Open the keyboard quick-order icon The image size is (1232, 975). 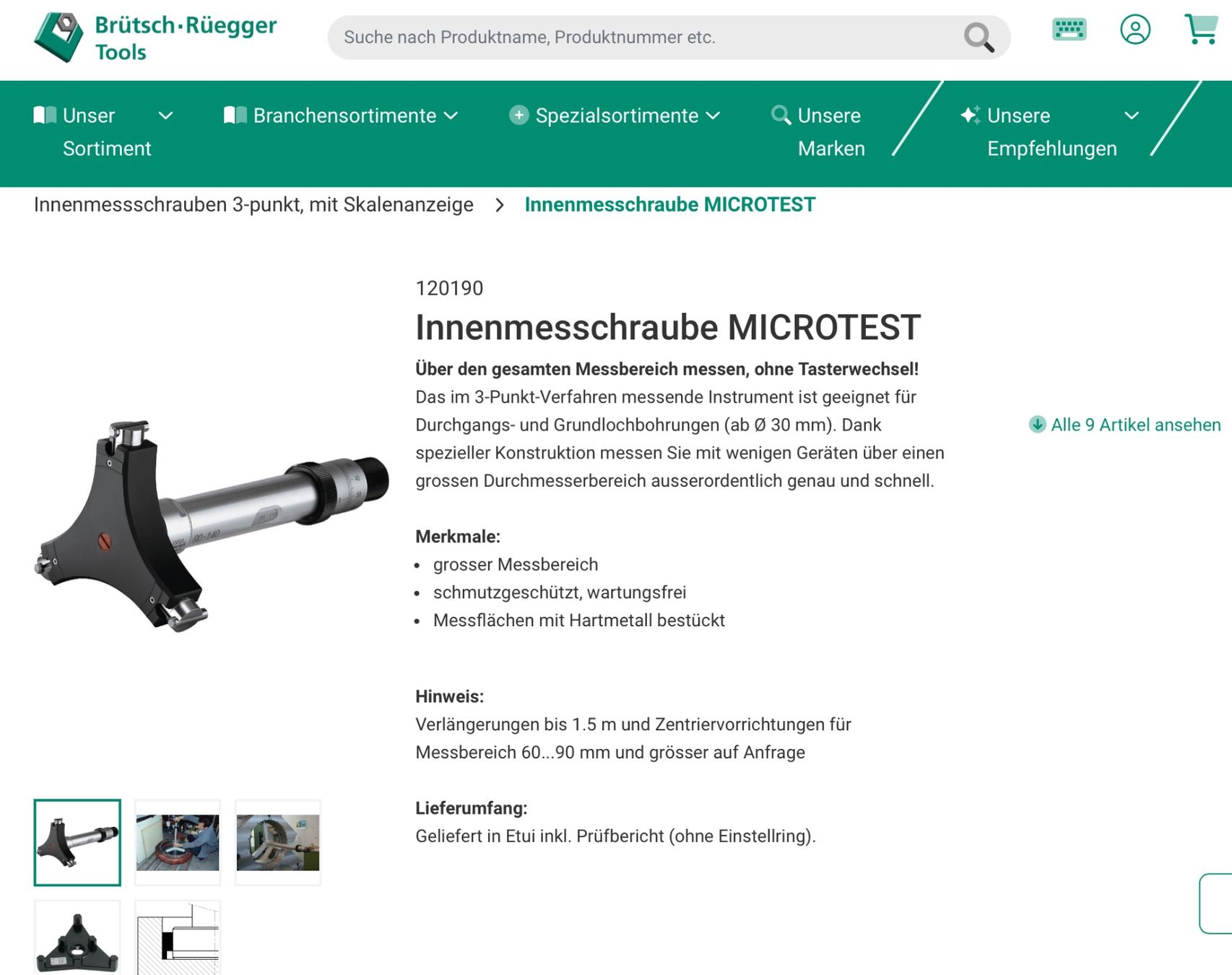pos(1069,30)
